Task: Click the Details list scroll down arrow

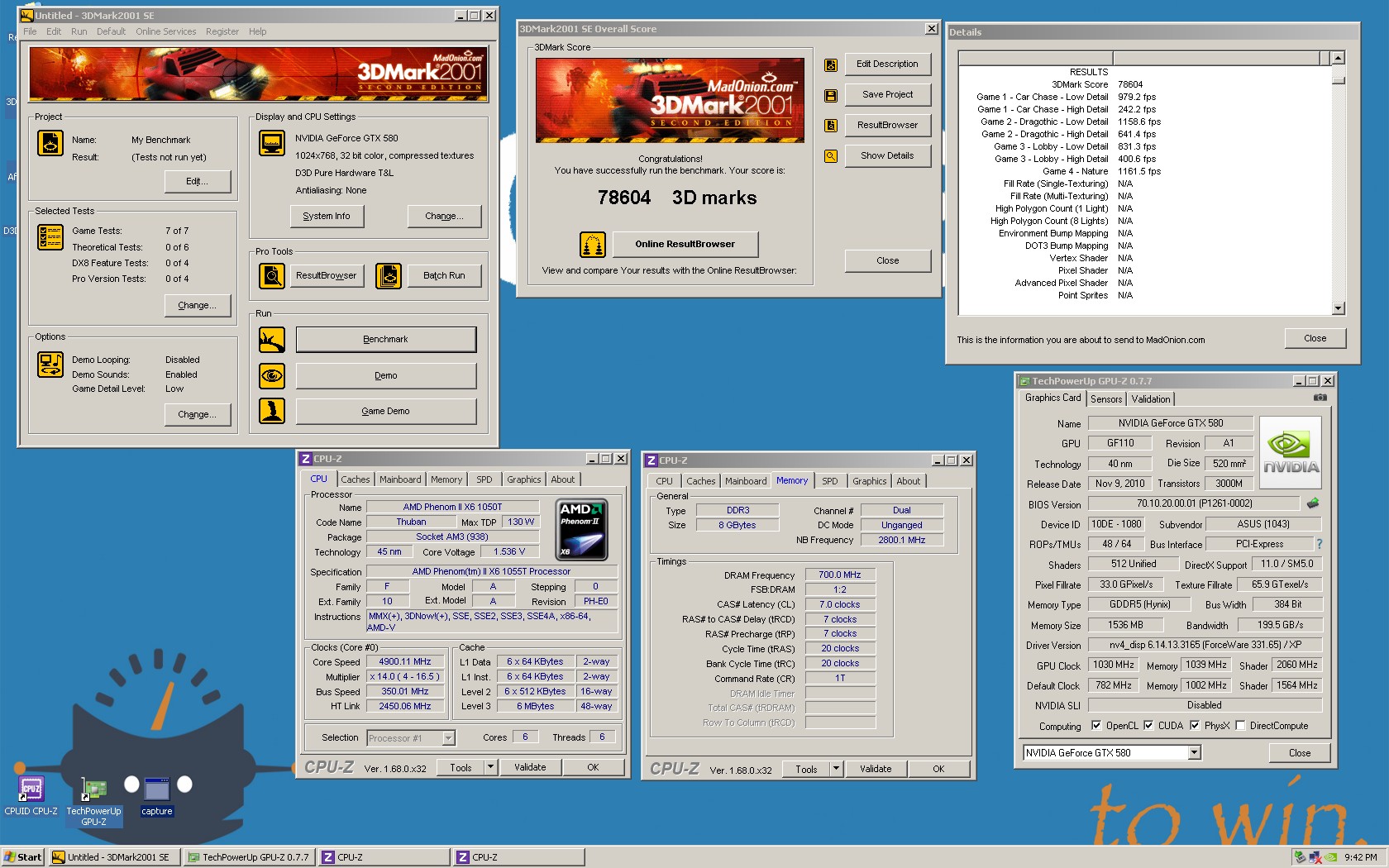Action: pos(1339,308)
